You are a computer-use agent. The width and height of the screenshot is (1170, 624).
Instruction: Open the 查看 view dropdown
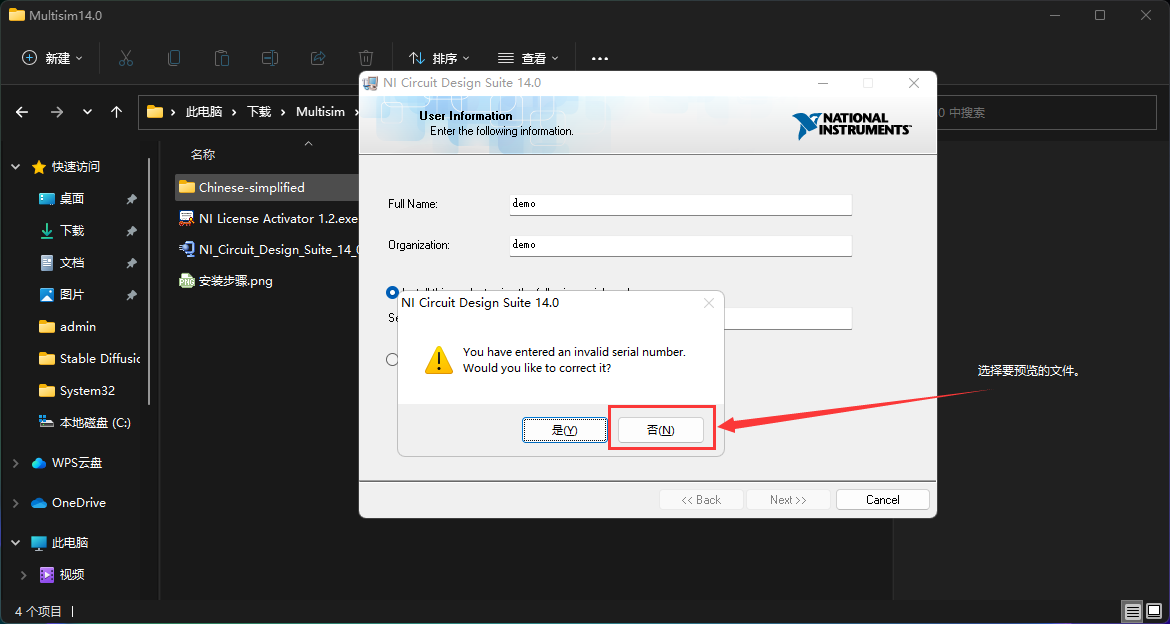528,57
